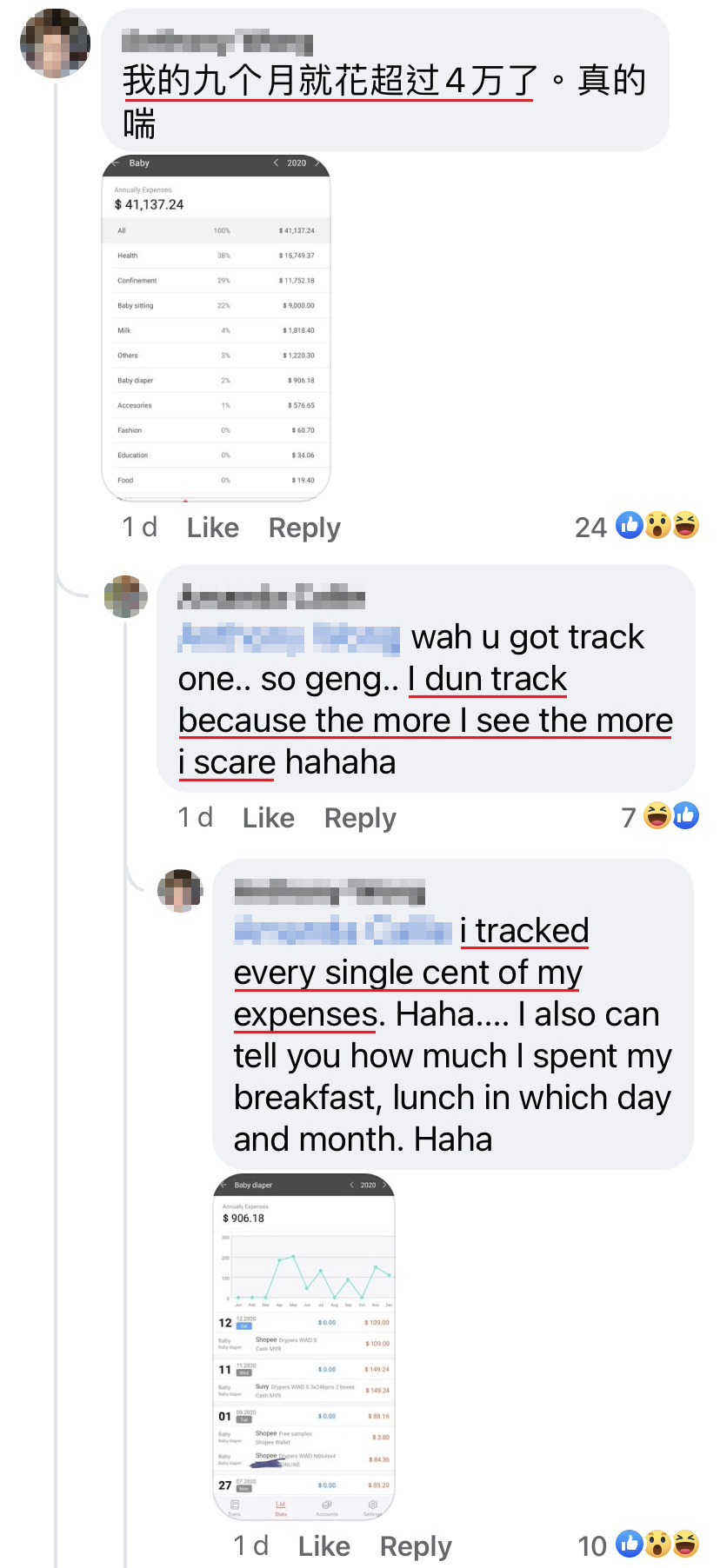
Task: Click the "1 d" timestamp under the first comment
Action: (139, 528)
